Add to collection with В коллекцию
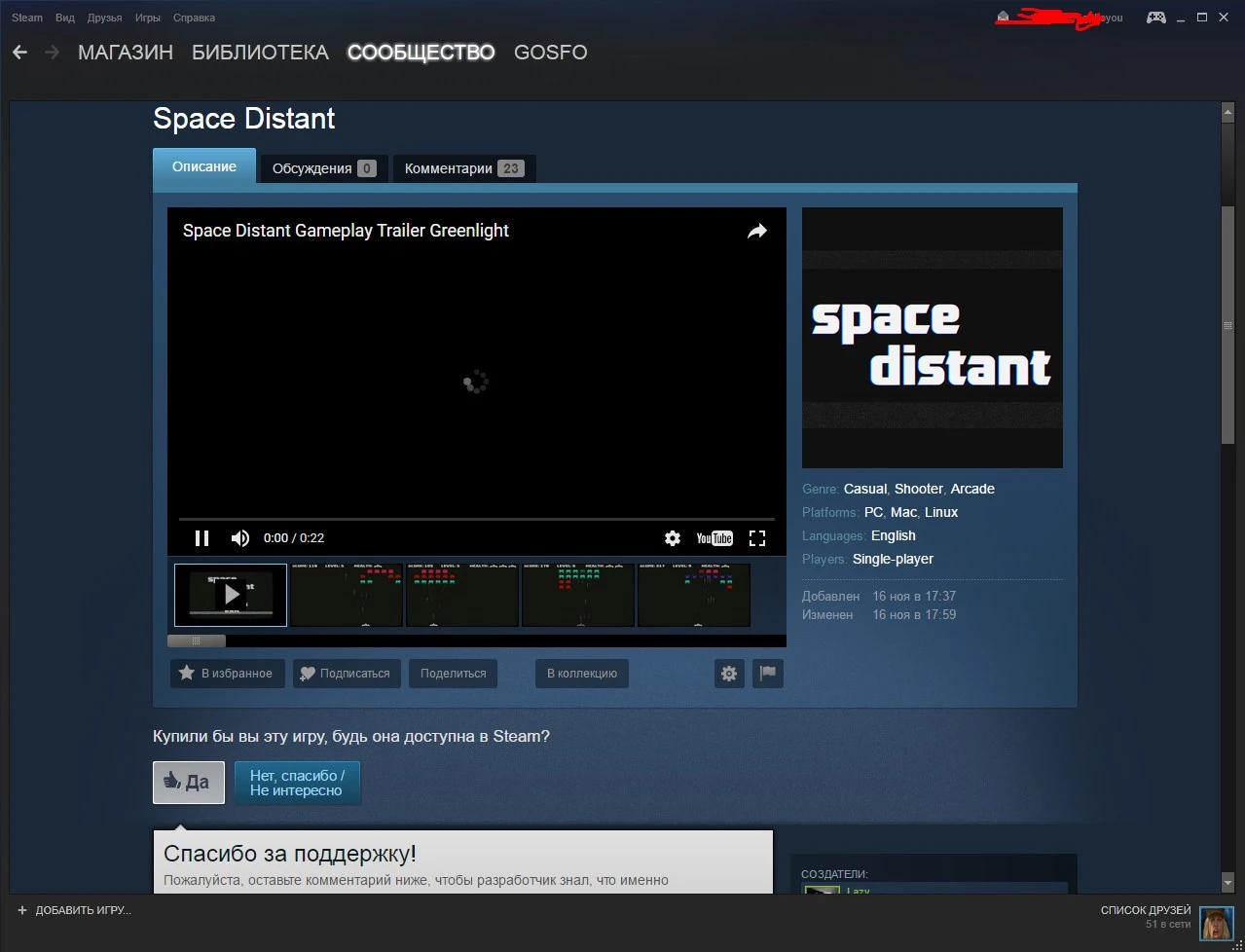1245x952 pixels. (x=582, y=673)
